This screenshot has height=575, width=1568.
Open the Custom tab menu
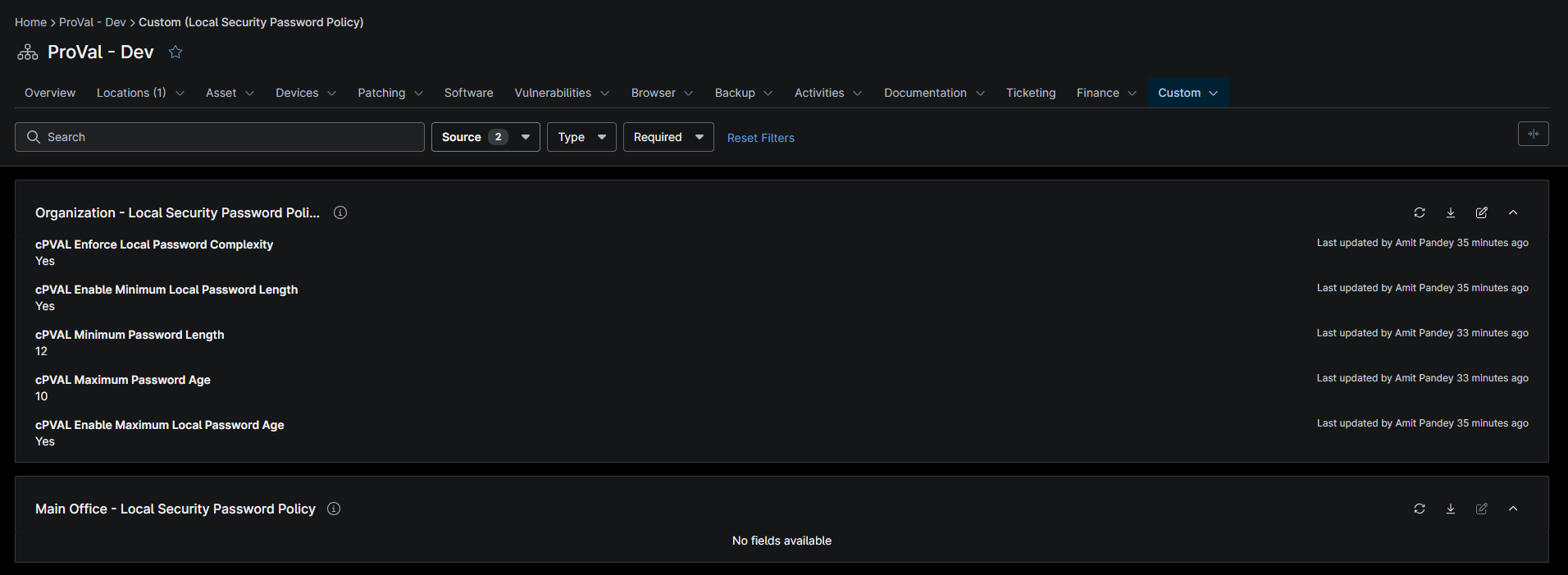pos(1188,93)
